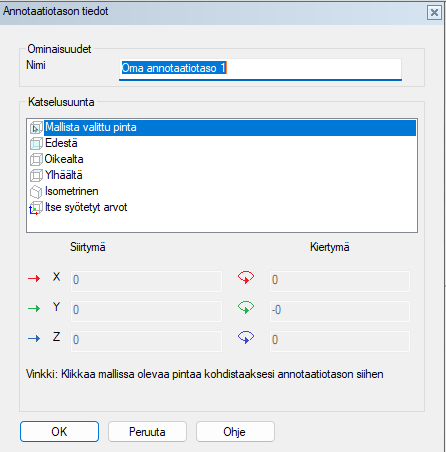
Task: Close the Annotaatiotason tiedot dialog
Action: pyautogui.click(x=434, y=13)
